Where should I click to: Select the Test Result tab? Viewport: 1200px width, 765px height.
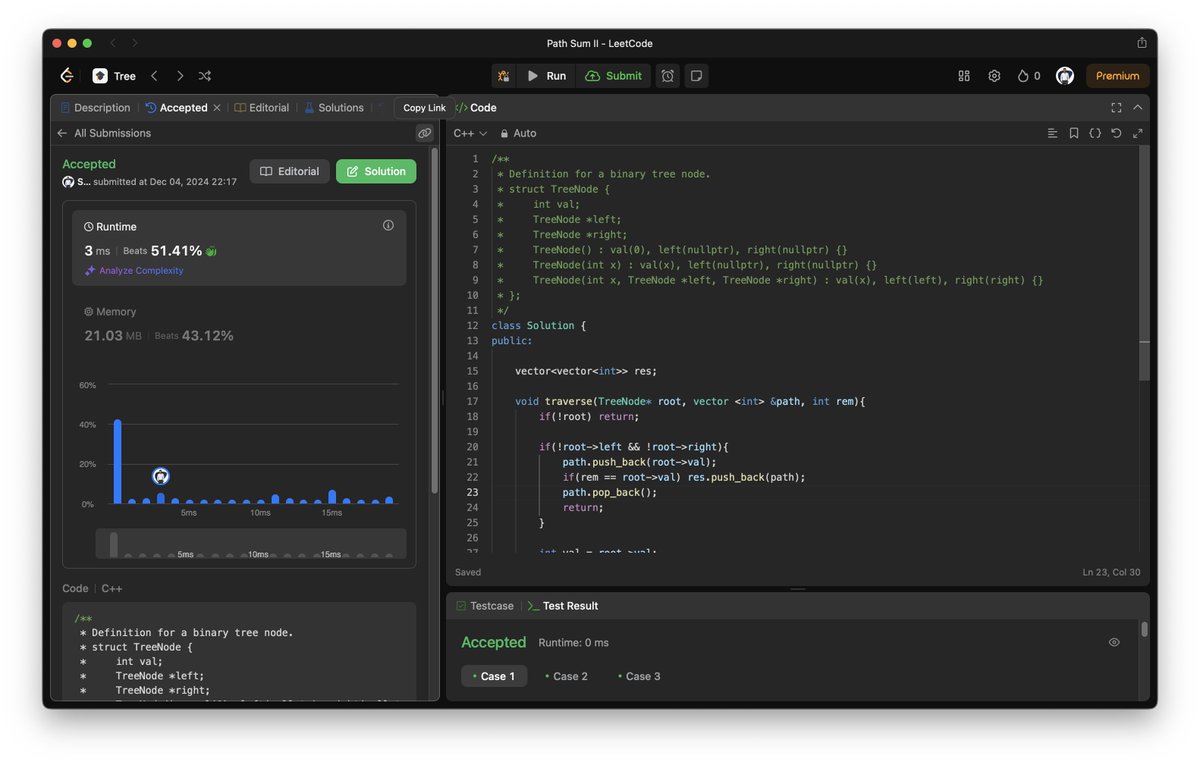[562, 606]
